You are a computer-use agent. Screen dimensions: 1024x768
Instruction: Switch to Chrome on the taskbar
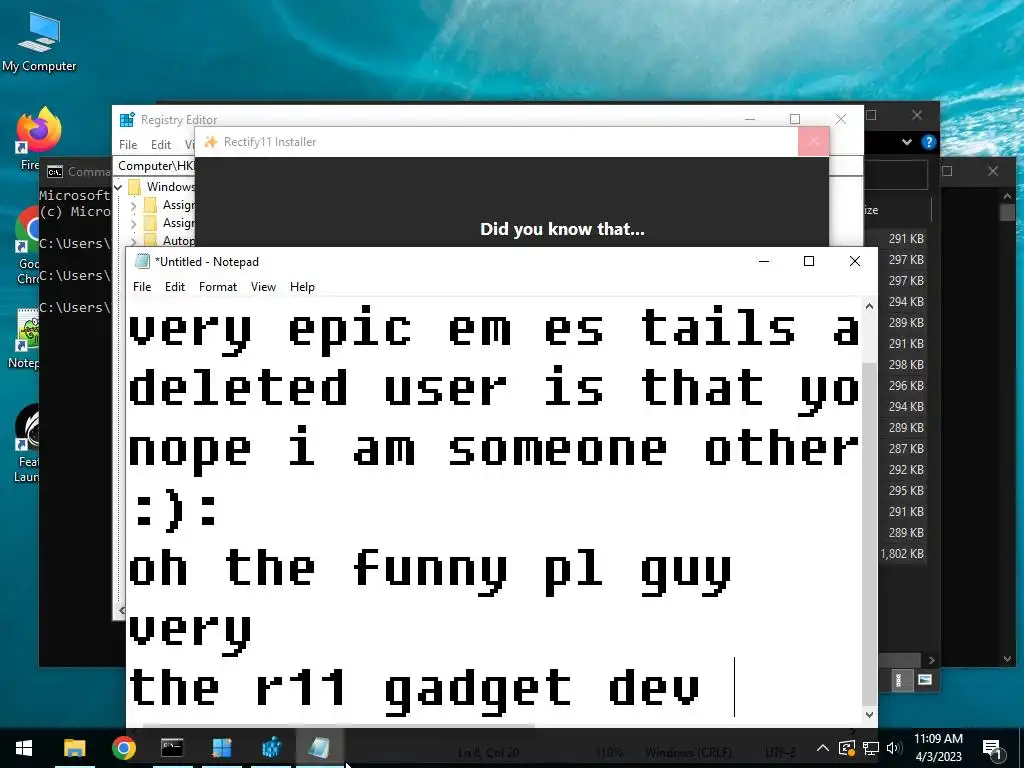pos(123,748)
